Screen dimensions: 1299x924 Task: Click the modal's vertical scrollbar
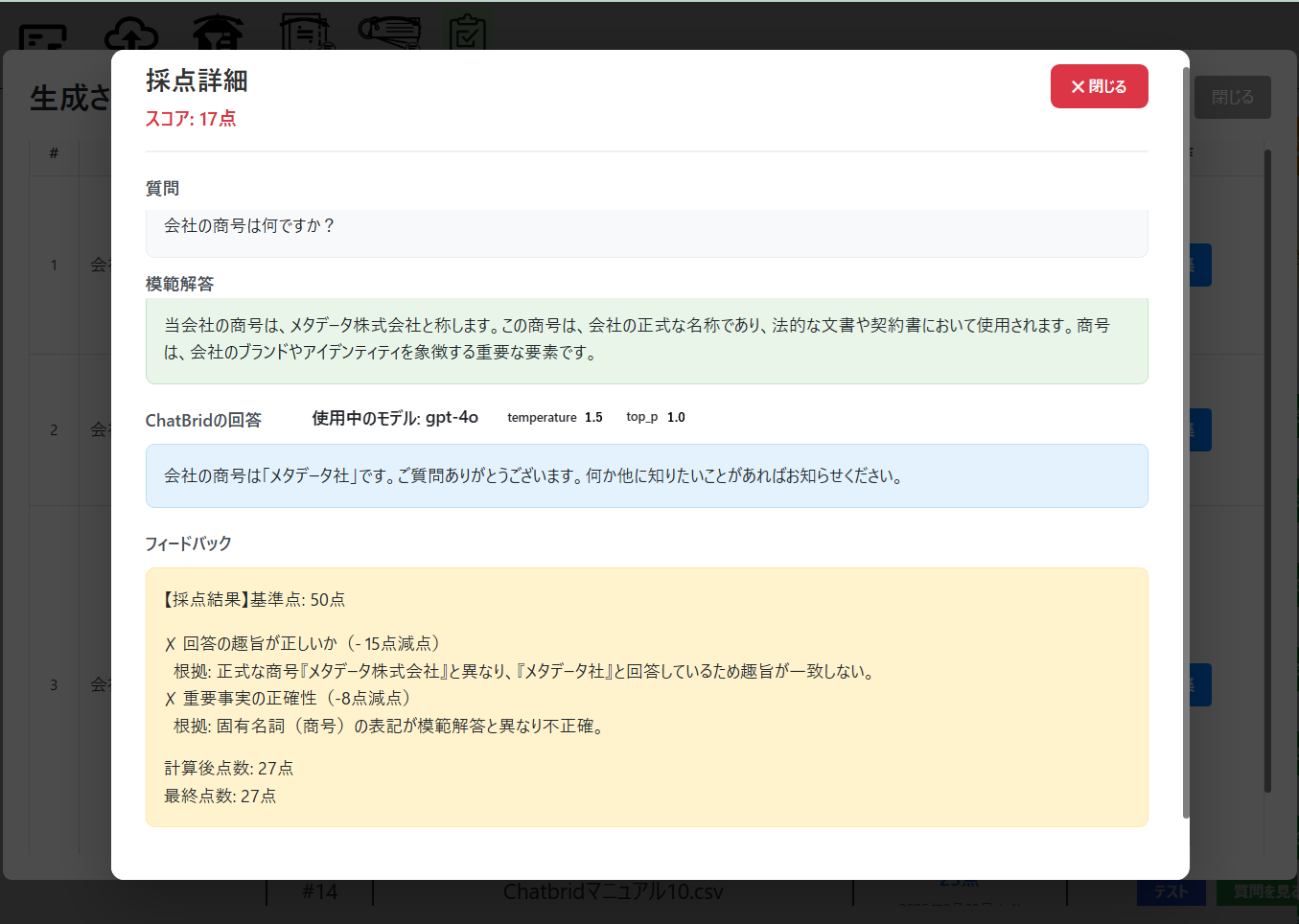tap(1186, 441)
